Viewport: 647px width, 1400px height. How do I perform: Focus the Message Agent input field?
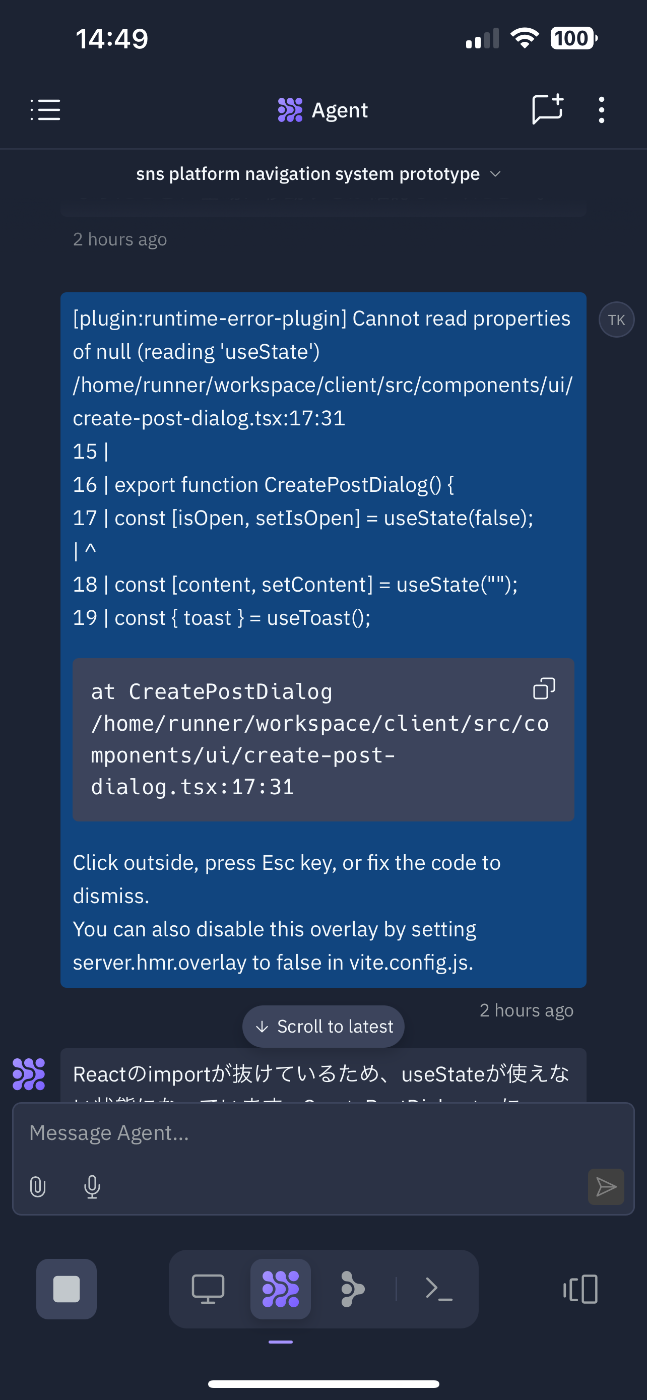tap(323, 1133)
